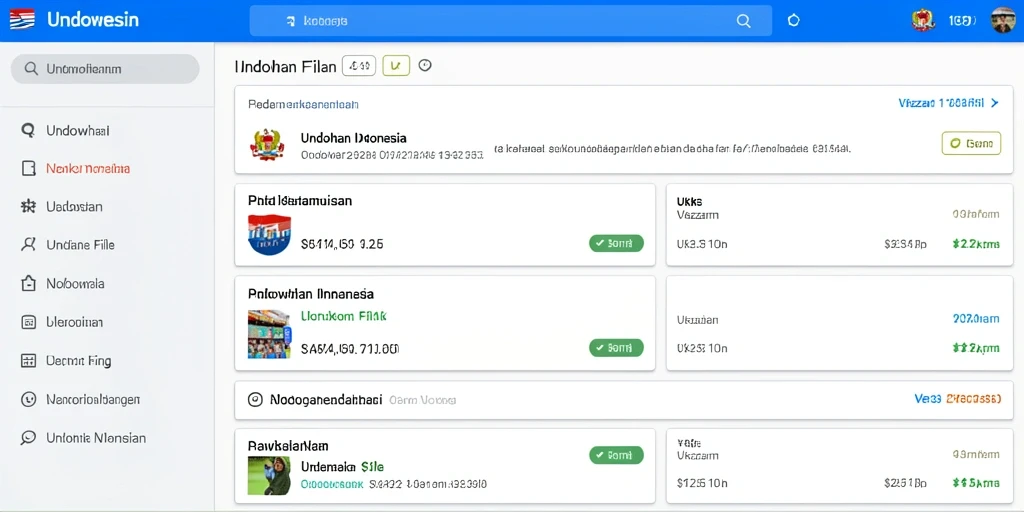1024x512 pixels.
Task: Click the blue 2020am value
Action: [x=976, y=319]
